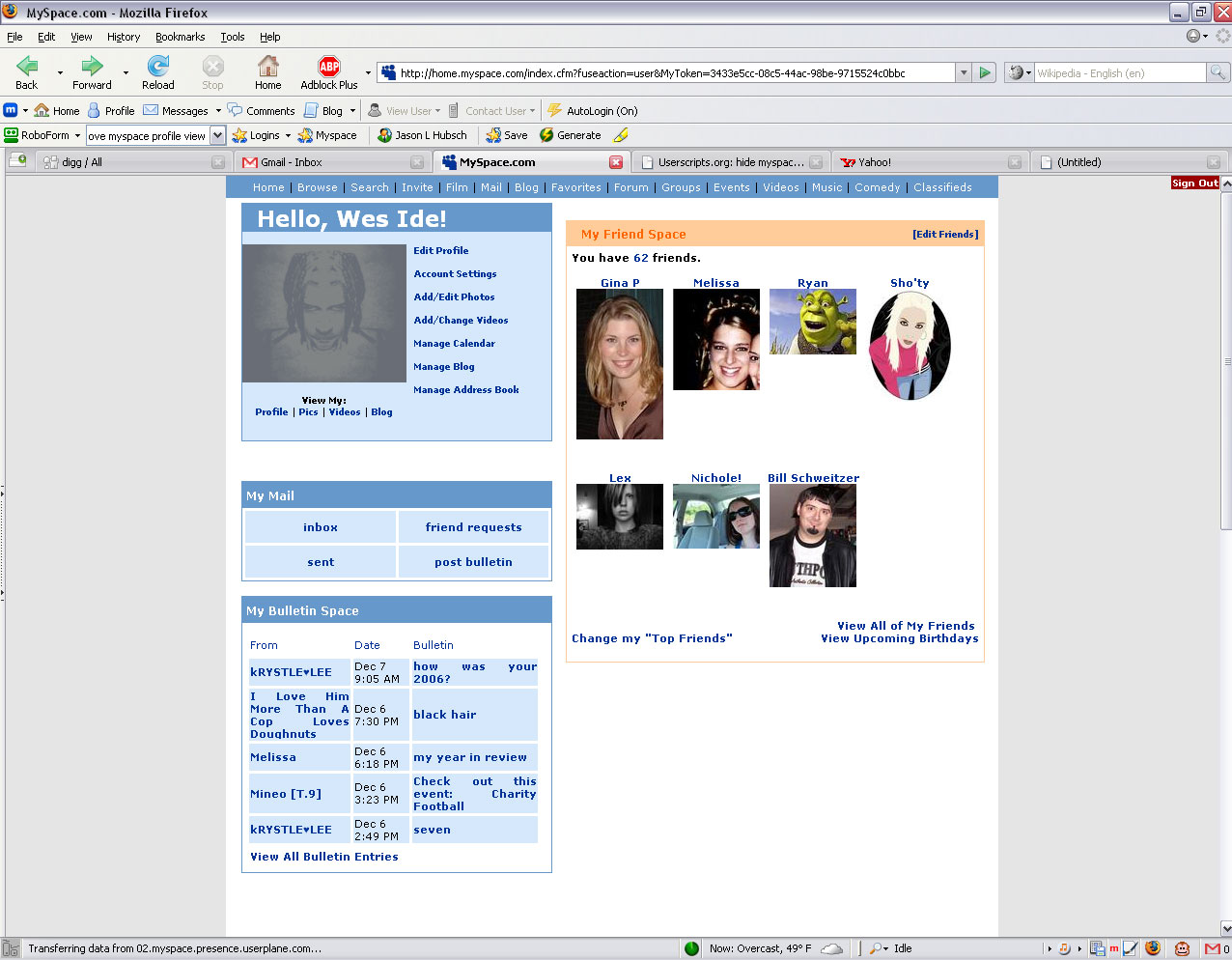Click View All Bulletin Entries link

tap(323, 857)
